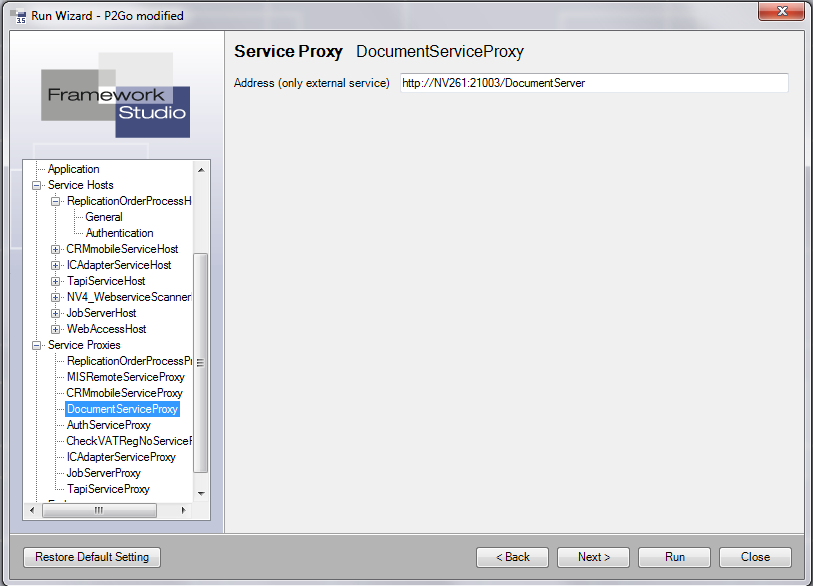Expand the JobServerHost node
The width and height of the screenshot is (813, 586).
[x=55, y=314]
